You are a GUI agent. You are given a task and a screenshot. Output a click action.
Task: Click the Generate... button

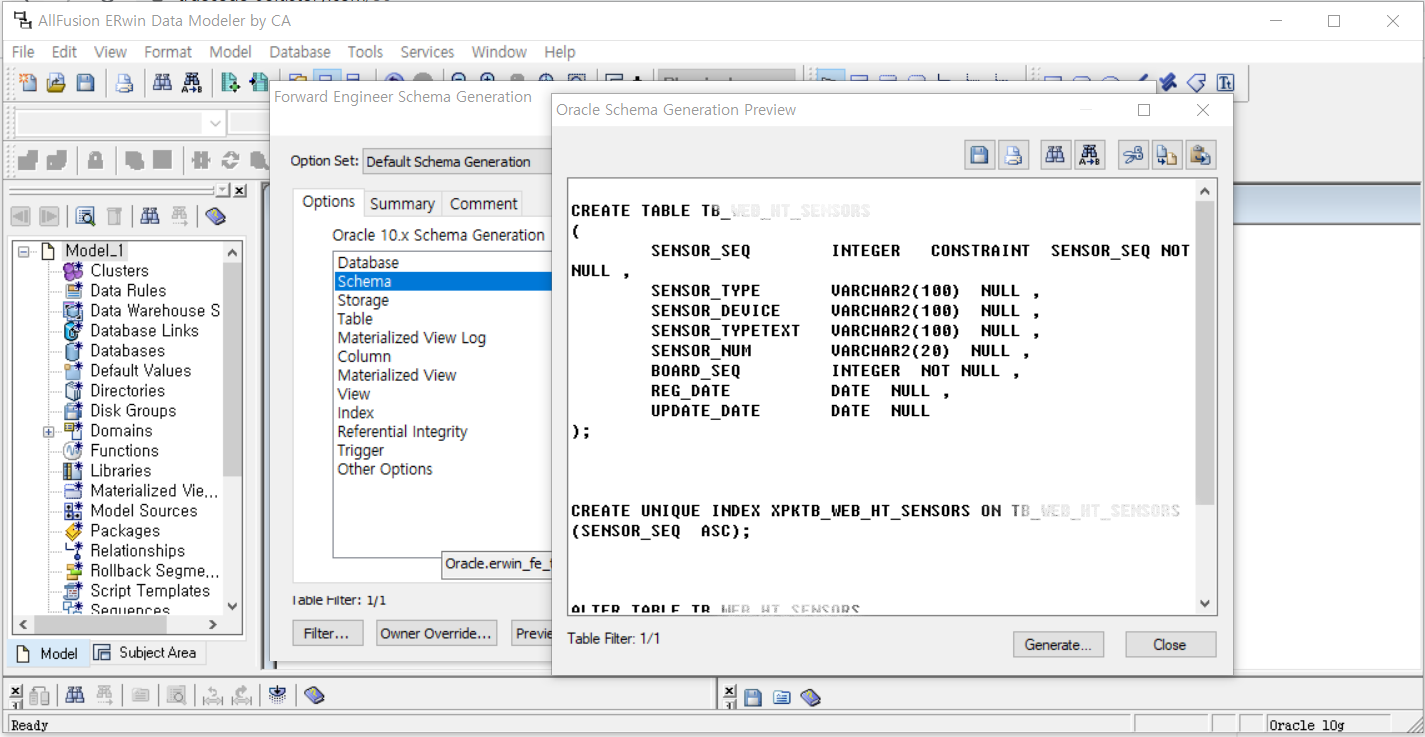tap(1058, 645)
